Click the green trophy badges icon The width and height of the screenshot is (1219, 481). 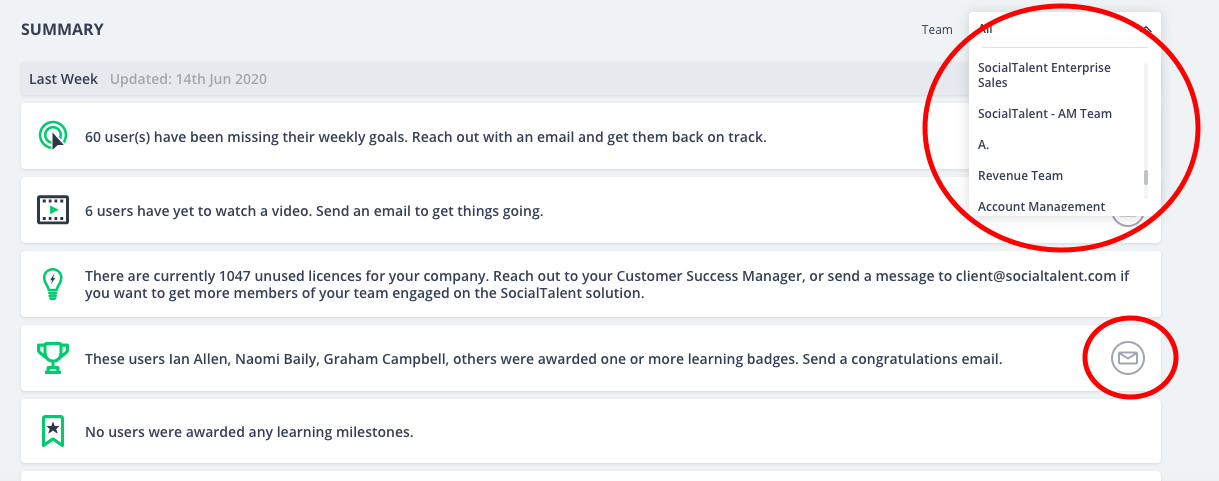click(x=52, y=357)
